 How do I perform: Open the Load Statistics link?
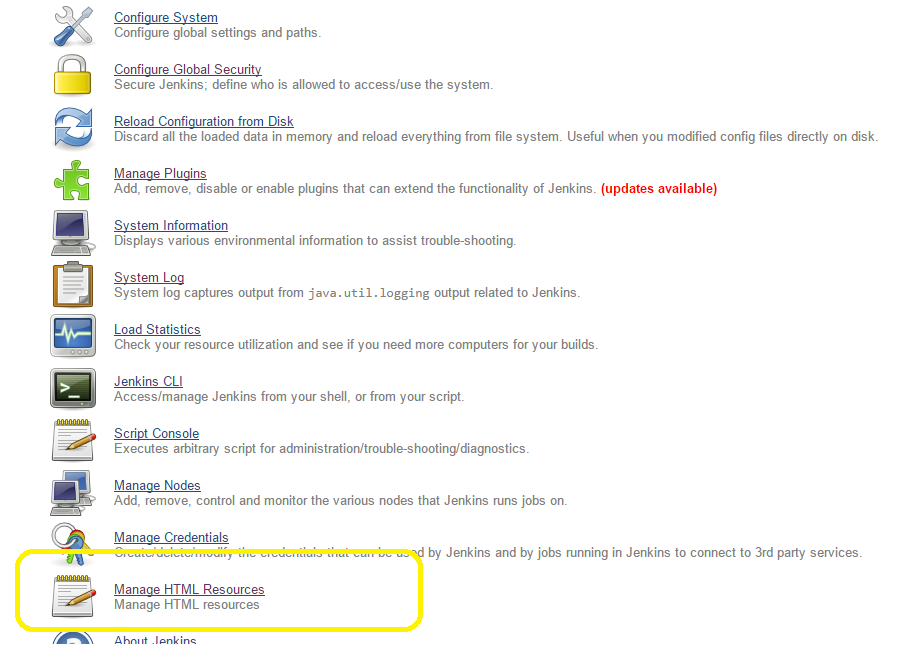click(x=157, y=329)
